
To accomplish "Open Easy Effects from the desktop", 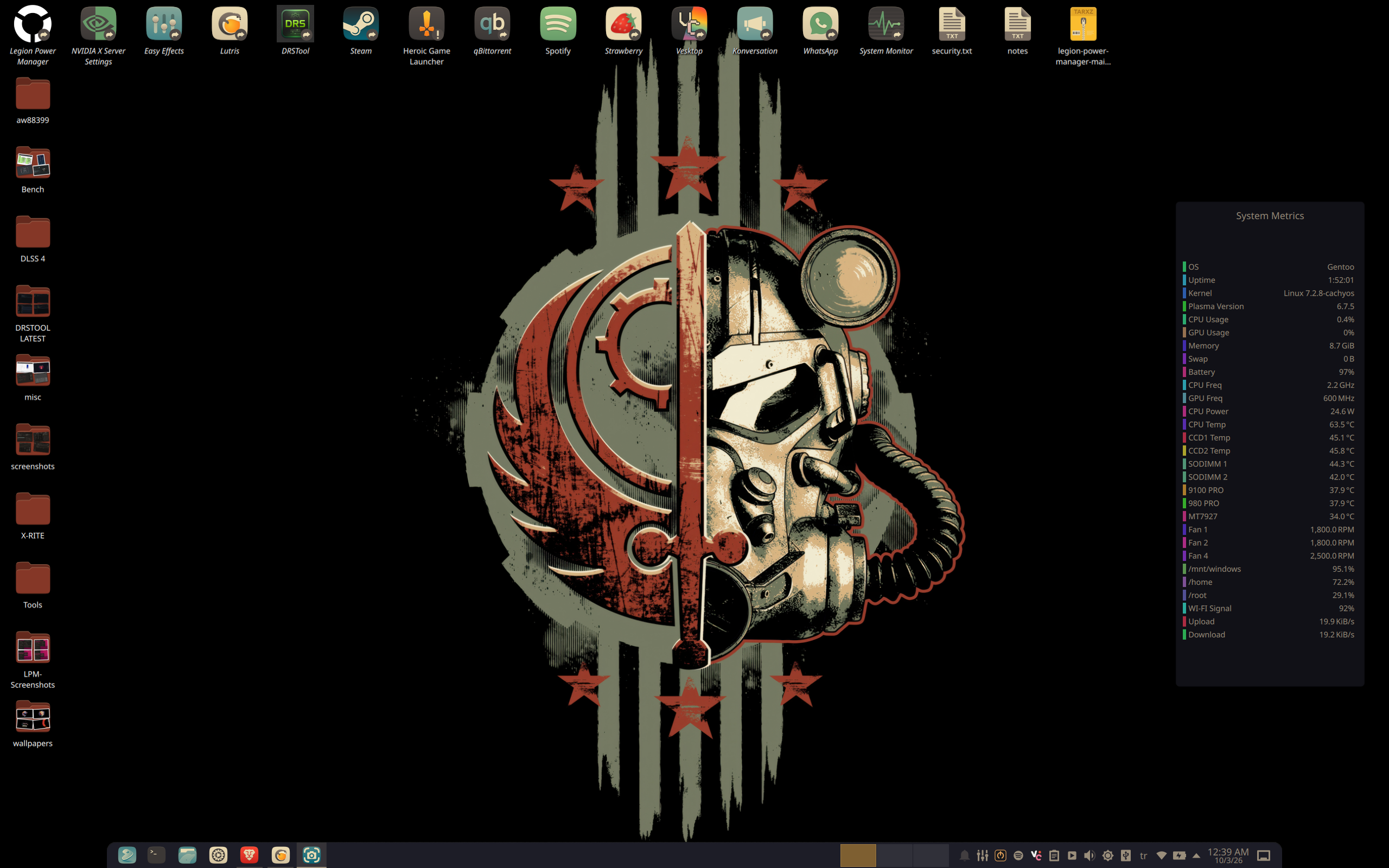I will click(164, 24).
